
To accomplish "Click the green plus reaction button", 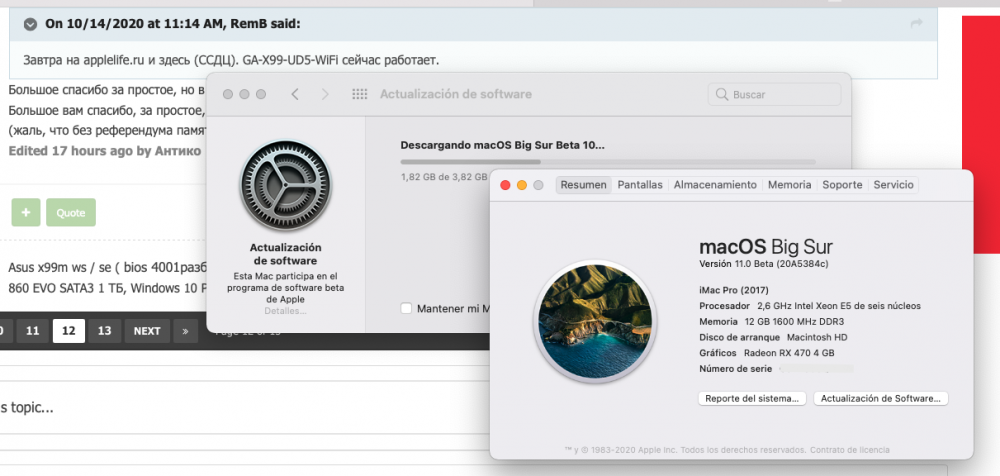I will [x=26, y=212].
